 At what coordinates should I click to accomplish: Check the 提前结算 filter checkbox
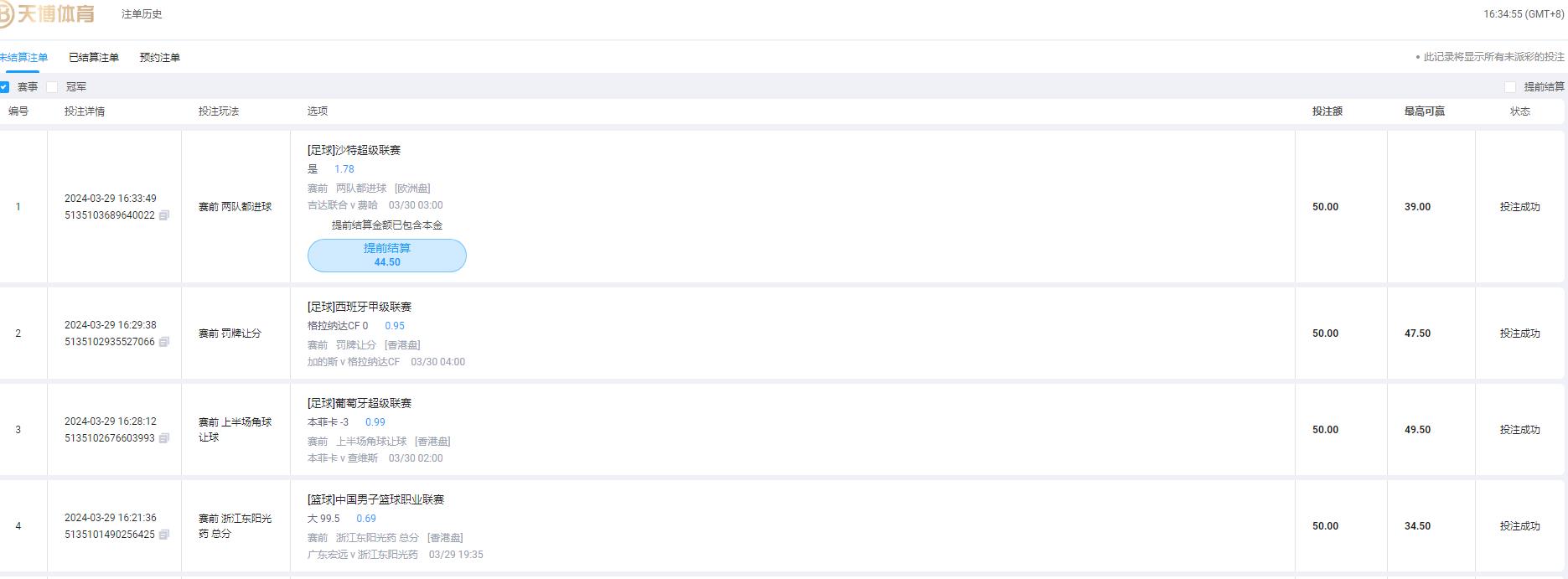pos(1510,87)
